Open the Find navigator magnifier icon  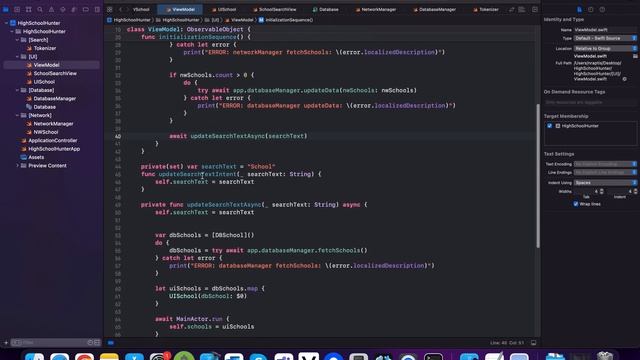[x=40, y=9]
